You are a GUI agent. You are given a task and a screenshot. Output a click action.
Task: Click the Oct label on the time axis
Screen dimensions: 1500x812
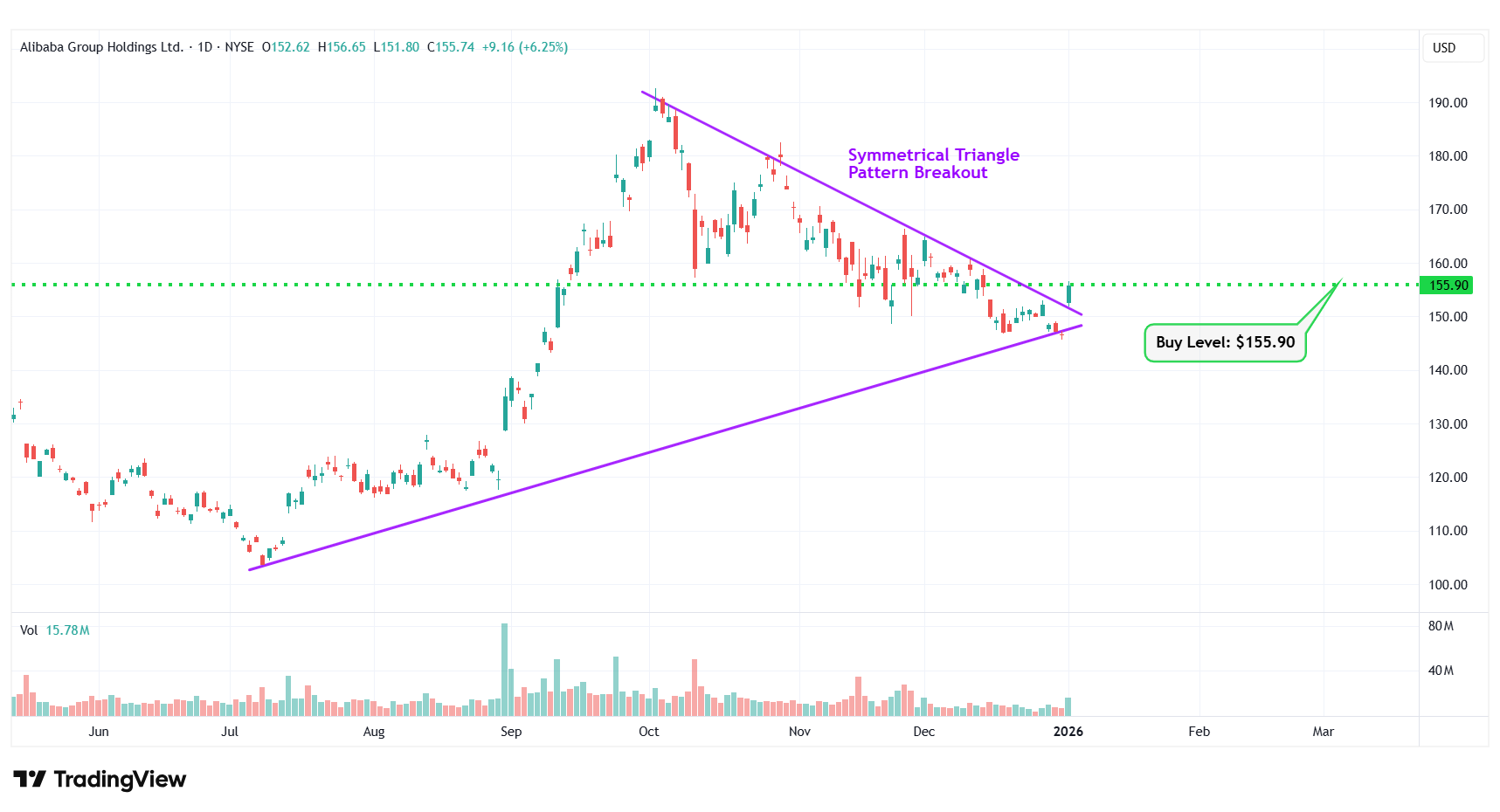(648, 732)
